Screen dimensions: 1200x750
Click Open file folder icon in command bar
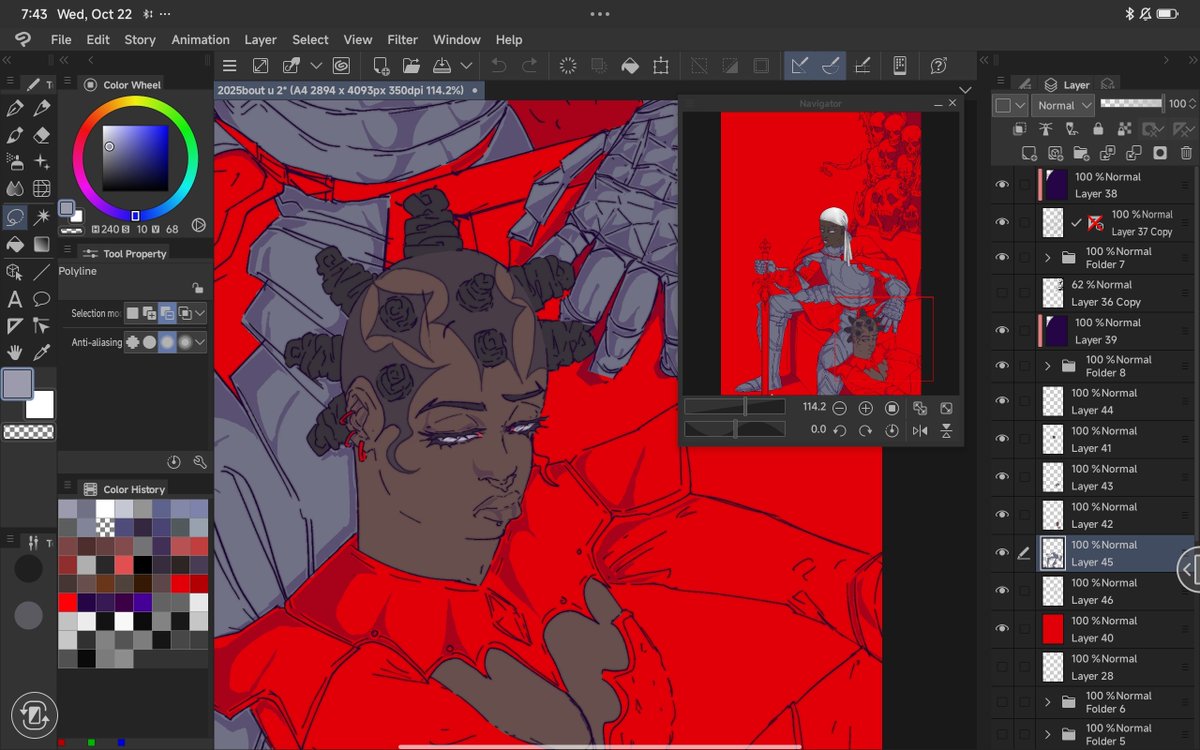tap(411, 66)
